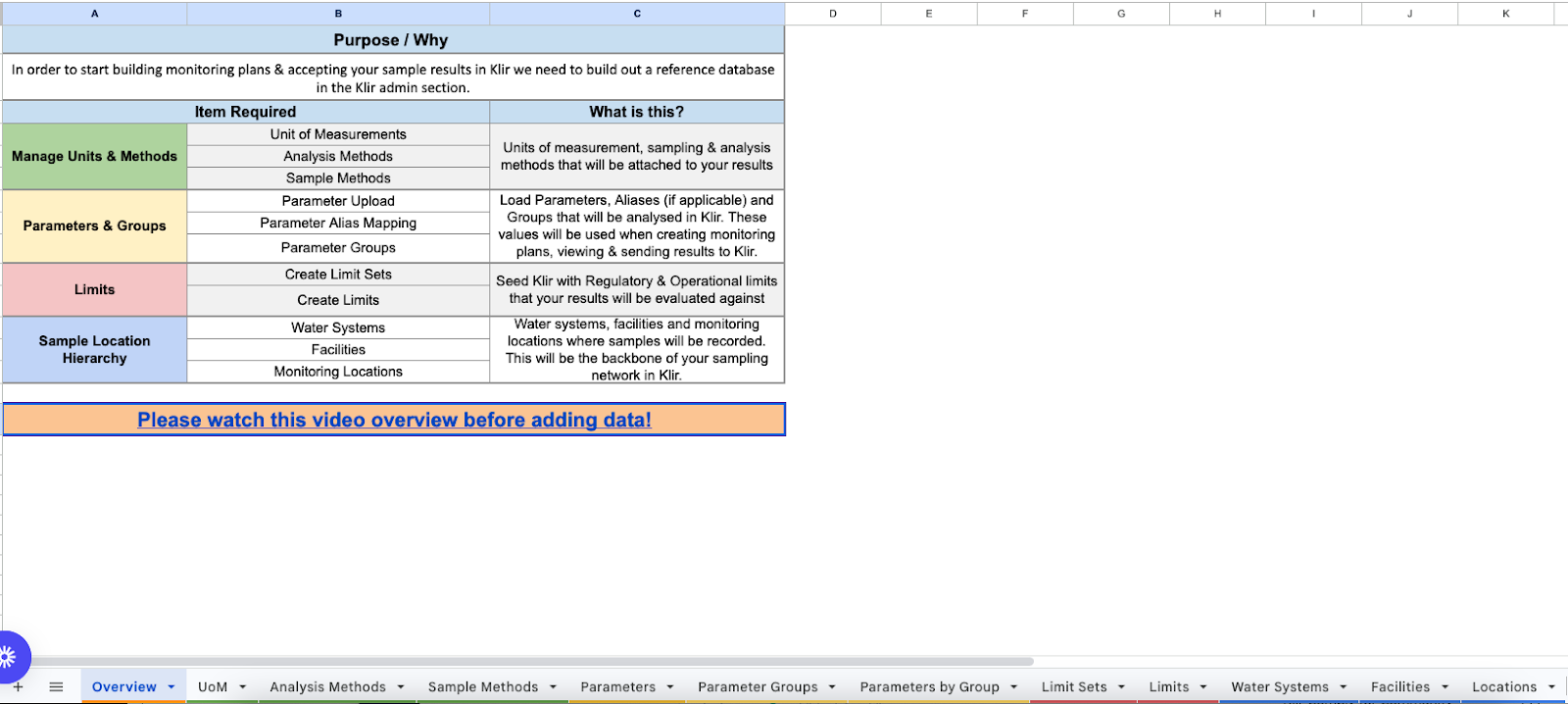
Task: Open the Facilities tab dropdown arrow
Action: coord(1445,687)
